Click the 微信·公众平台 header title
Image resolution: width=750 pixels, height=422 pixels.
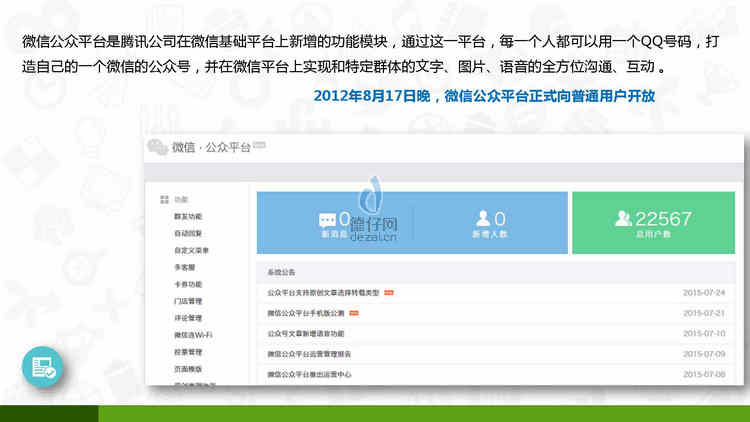pos(211,147)
